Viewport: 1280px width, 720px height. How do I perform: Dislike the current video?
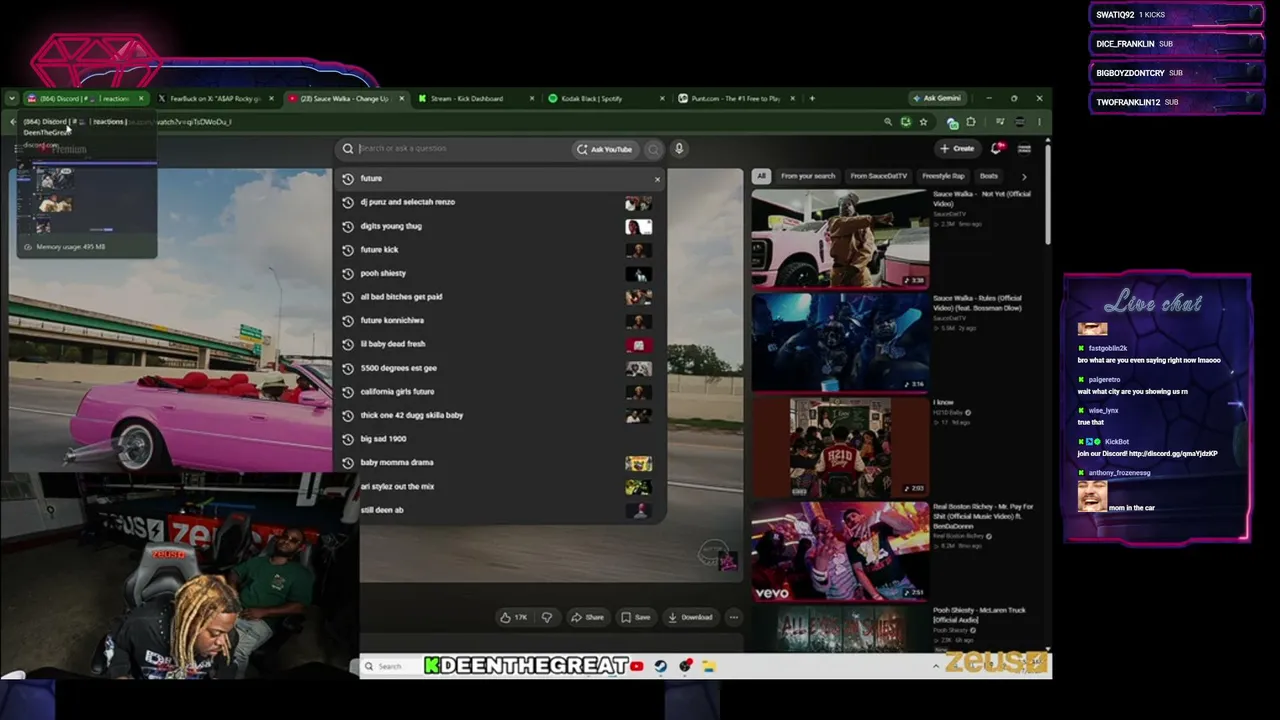tap(546, 618)
